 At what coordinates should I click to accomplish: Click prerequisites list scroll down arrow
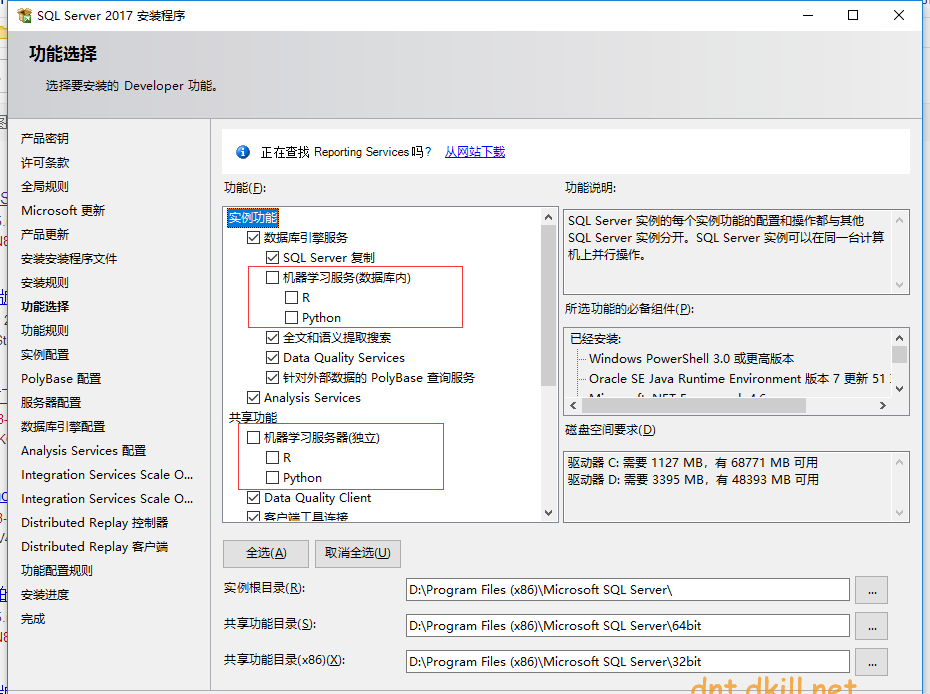(x=899, y=389)
